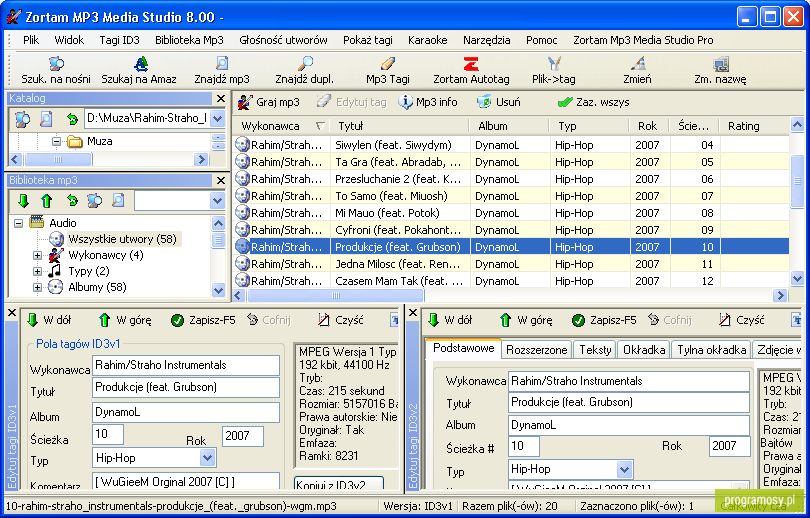Click the track list scroll down arrow
The image size is (810, 518).
click(x=797, y=279)
